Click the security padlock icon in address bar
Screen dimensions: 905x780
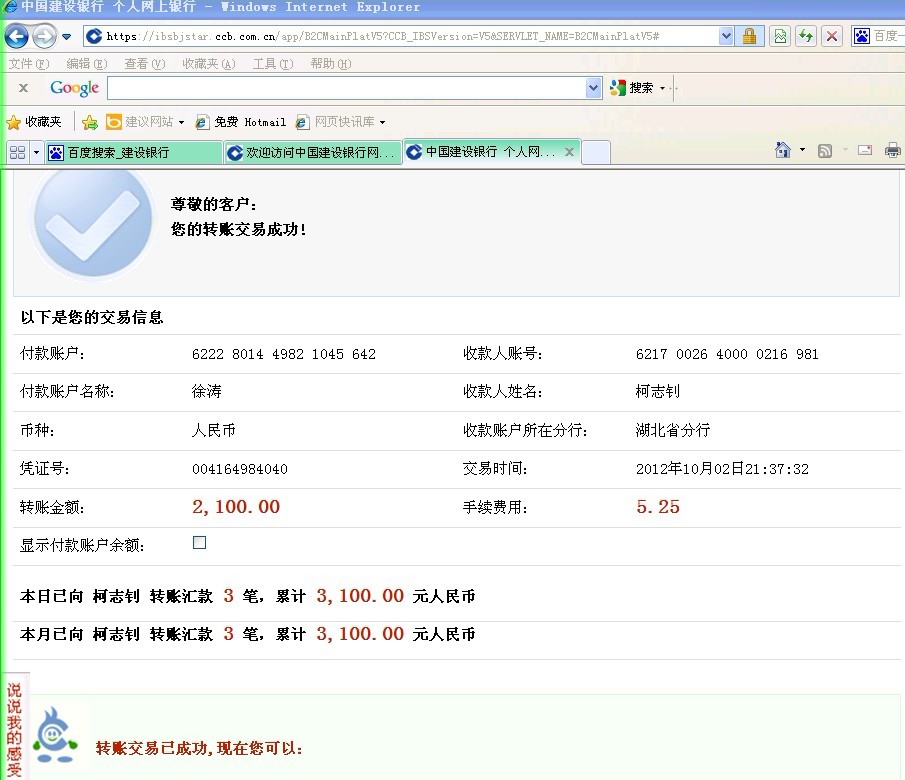tap(749, 37)
